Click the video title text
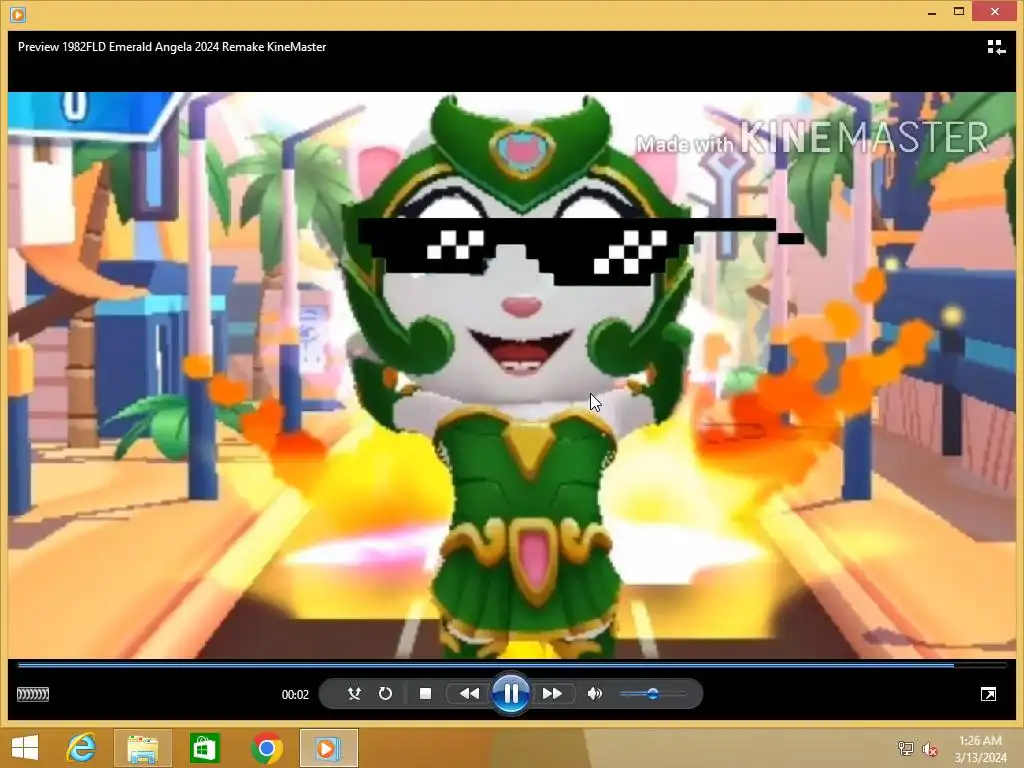The image size is (1024, 768). click(x=172, y=47)
